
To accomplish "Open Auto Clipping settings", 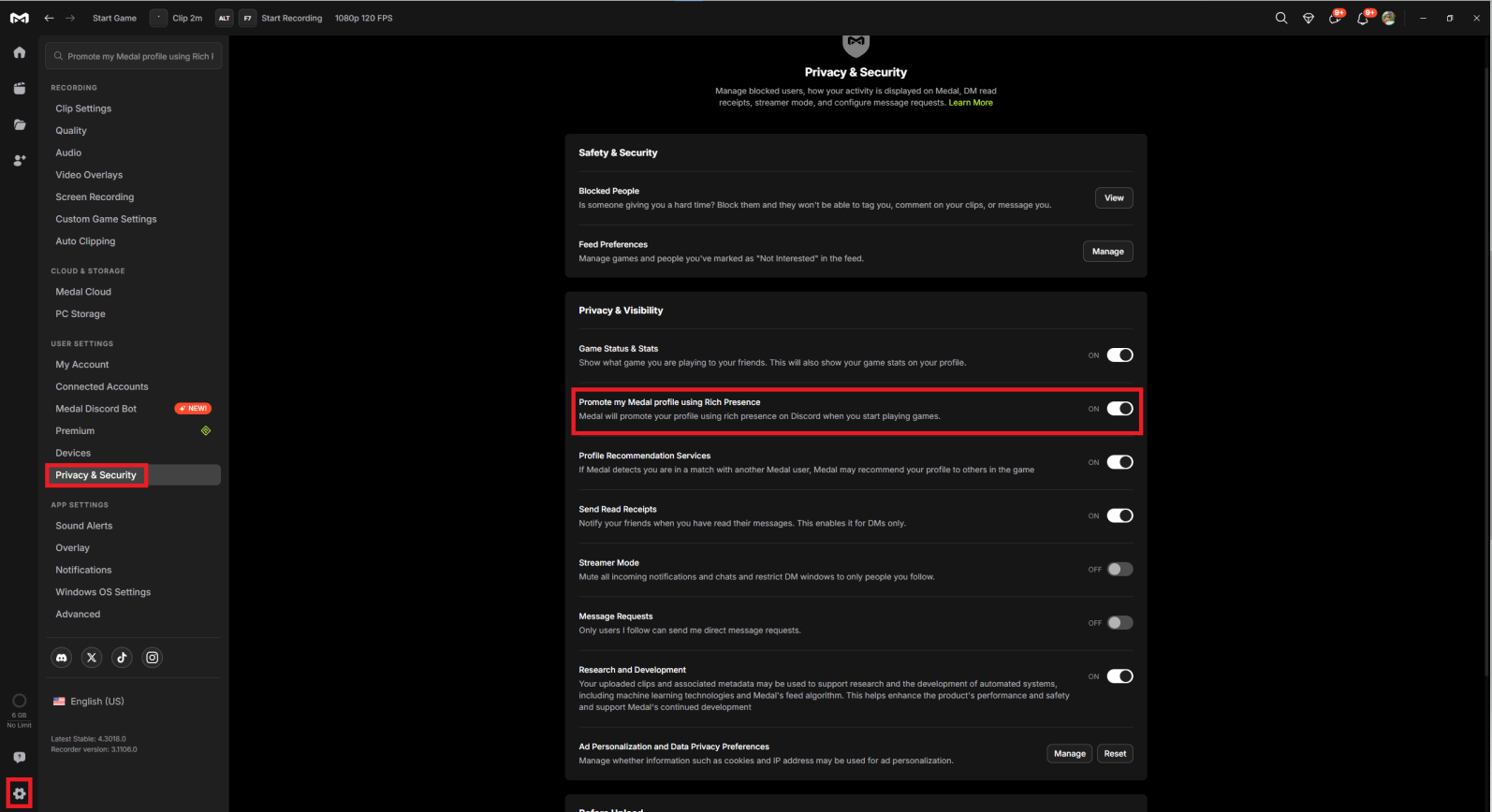I will (85, 241).
